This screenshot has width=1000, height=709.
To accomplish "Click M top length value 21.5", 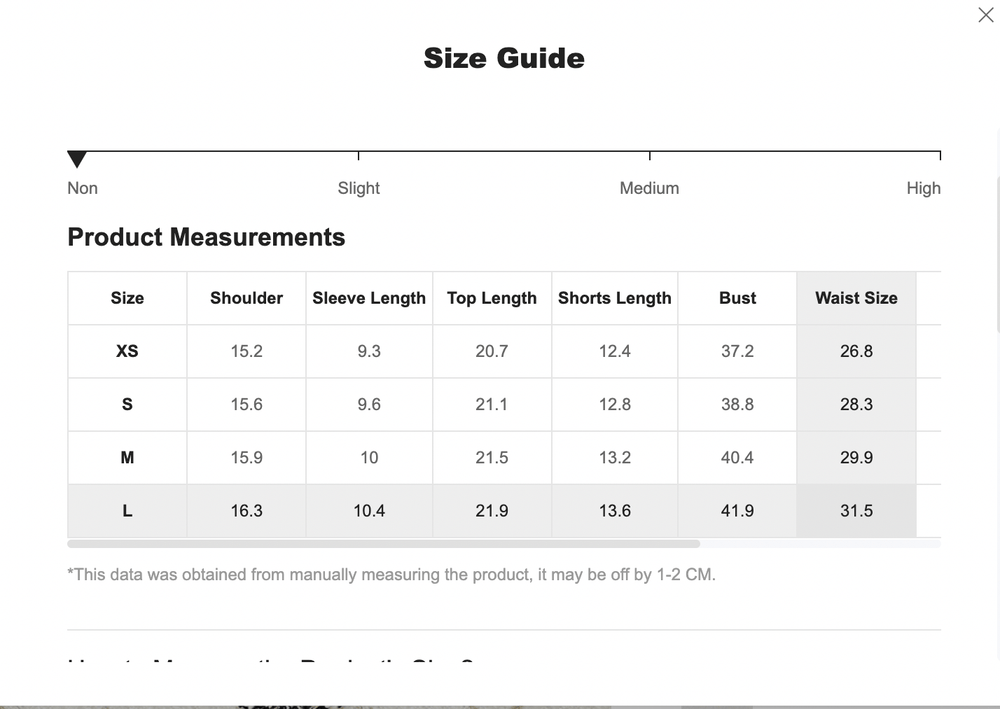I will click(492, 458).
